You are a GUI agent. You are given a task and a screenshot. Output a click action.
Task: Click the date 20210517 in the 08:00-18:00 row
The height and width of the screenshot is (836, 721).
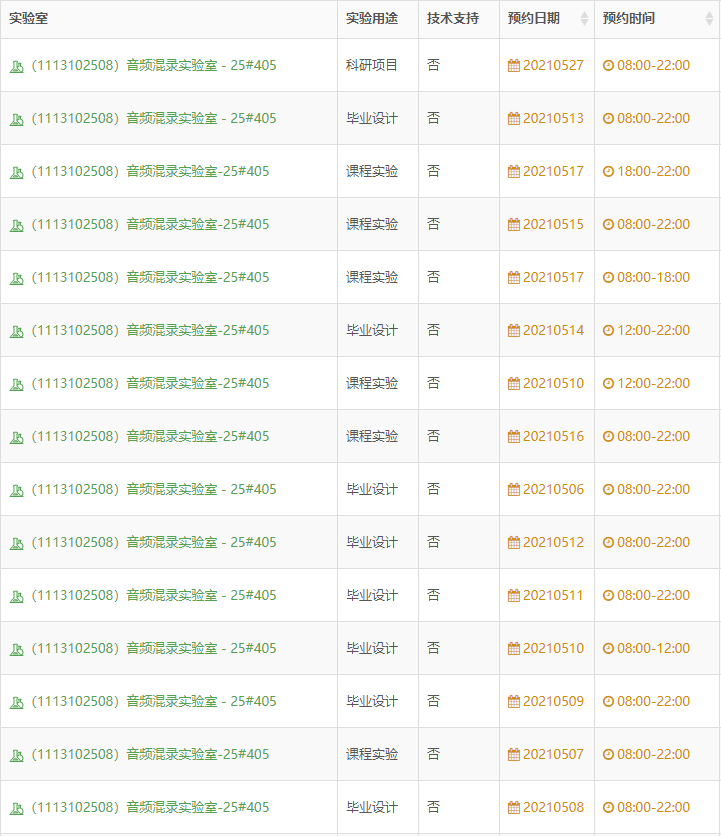tap(554, 277)
